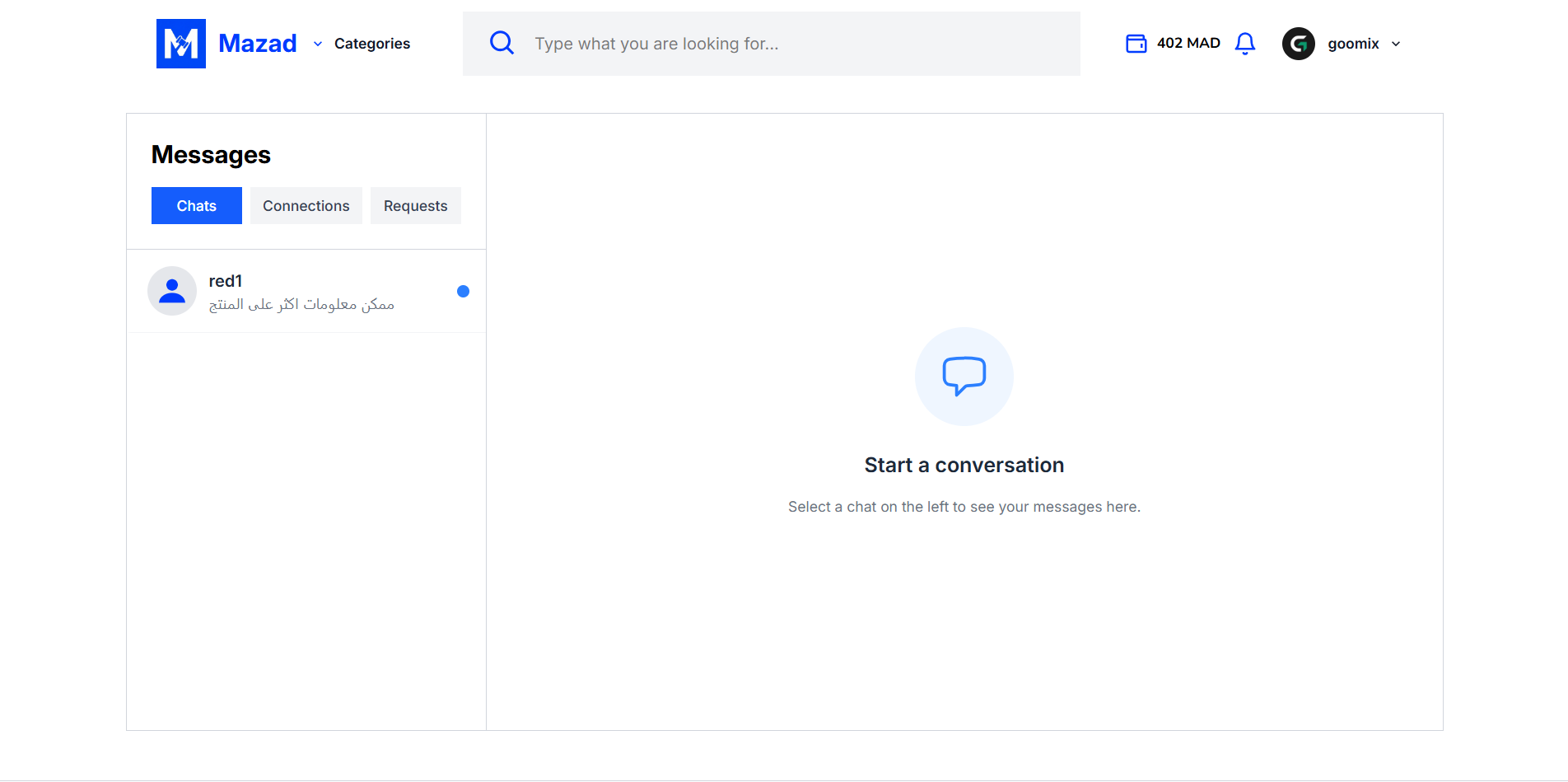Open the red1 chat name

coord(226,281)
